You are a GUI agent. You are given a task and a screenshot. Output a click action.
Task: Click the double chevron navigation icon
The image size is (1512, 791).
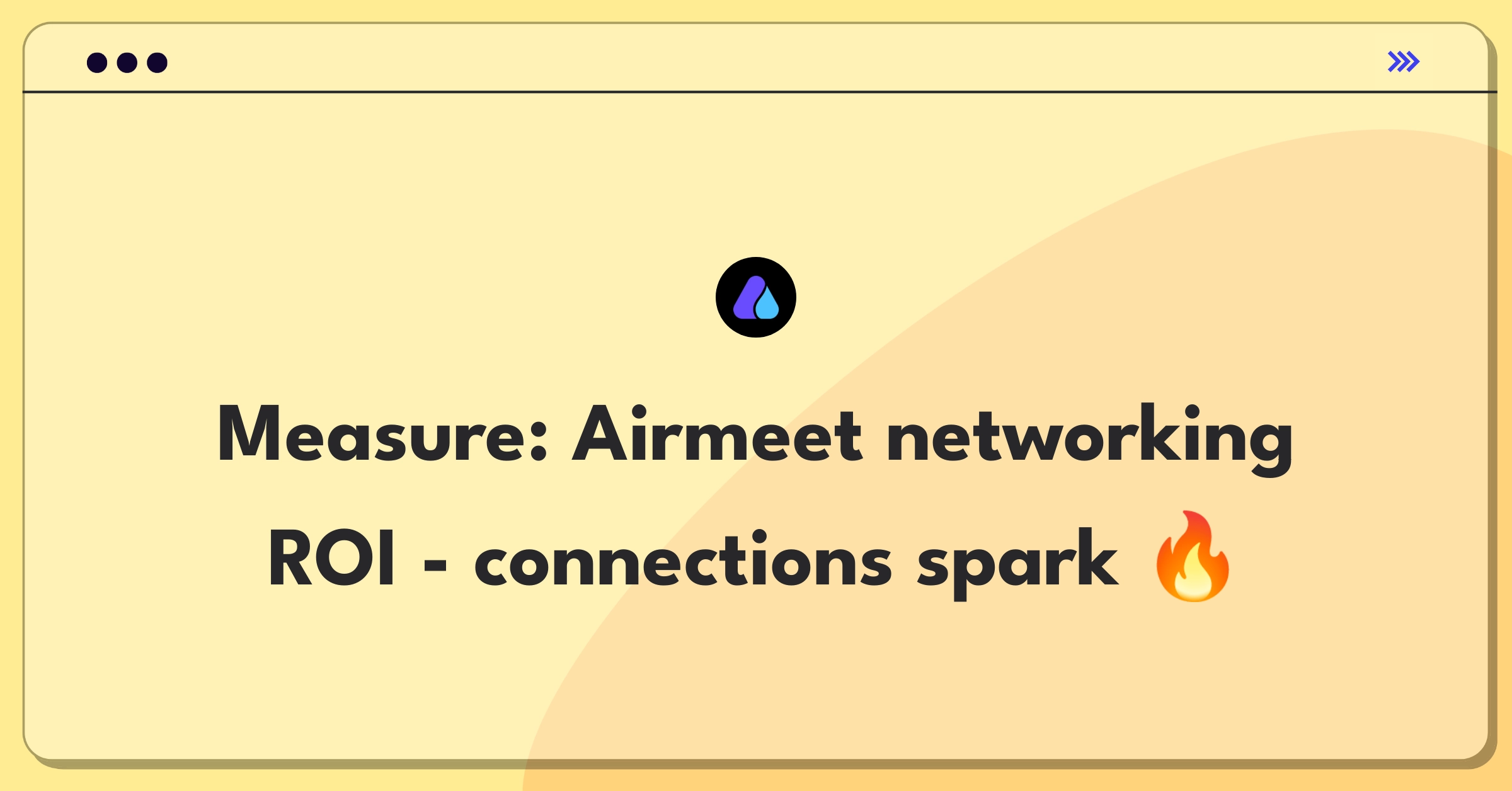(x=1404, y=63)
